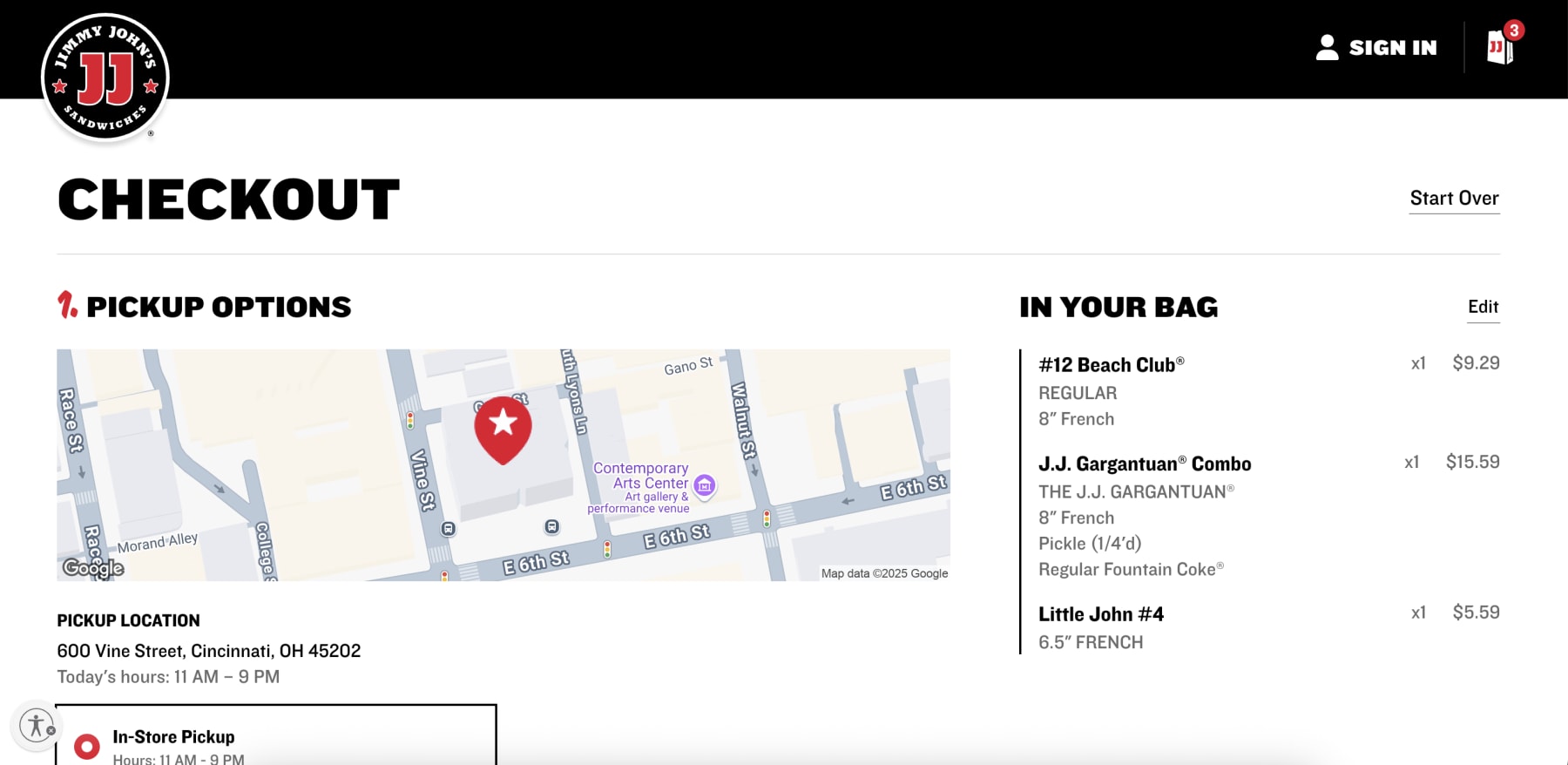1568x765 pixels.
Task: Click Map data ©2025 Google text
Action: (884, 573)
